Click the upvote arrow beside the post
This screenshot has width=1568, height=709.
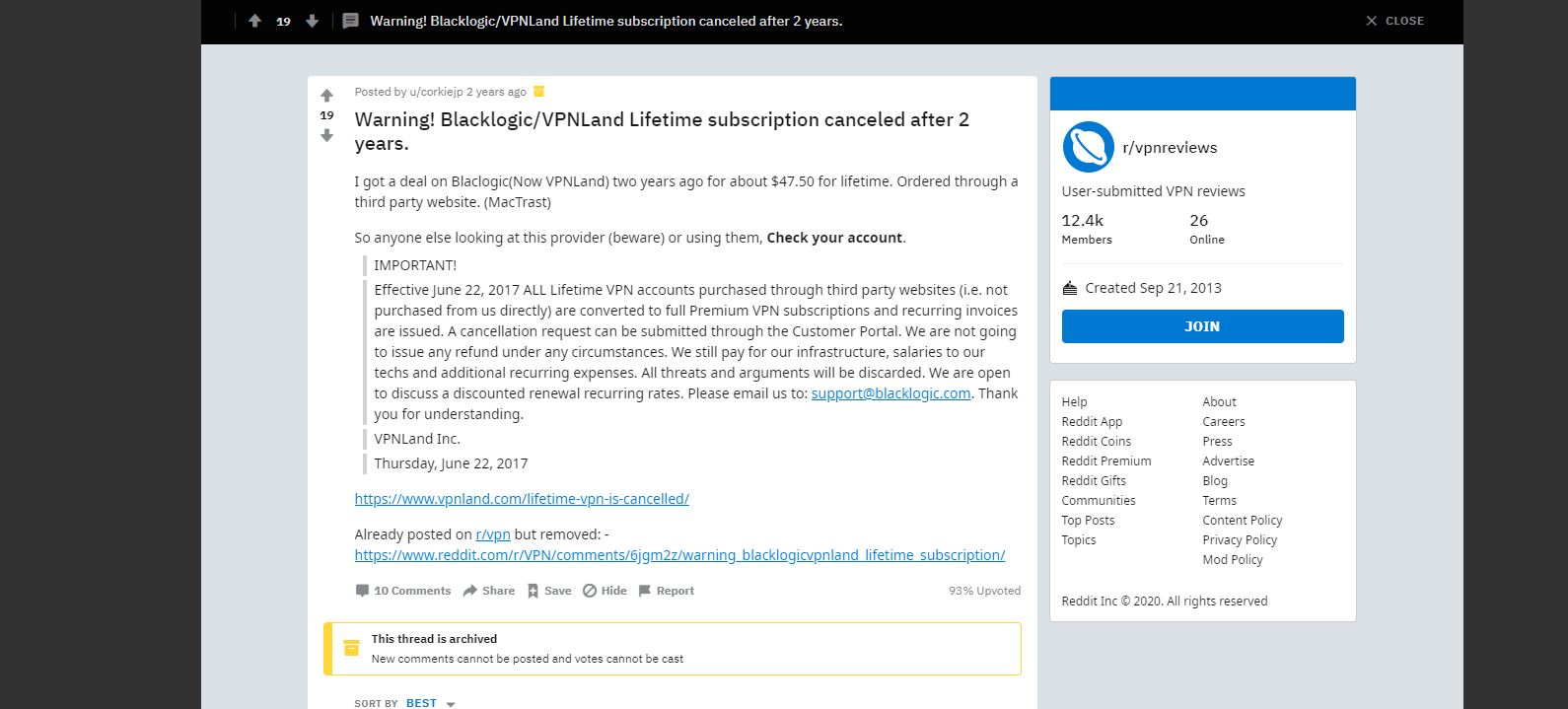click(326, 96)
